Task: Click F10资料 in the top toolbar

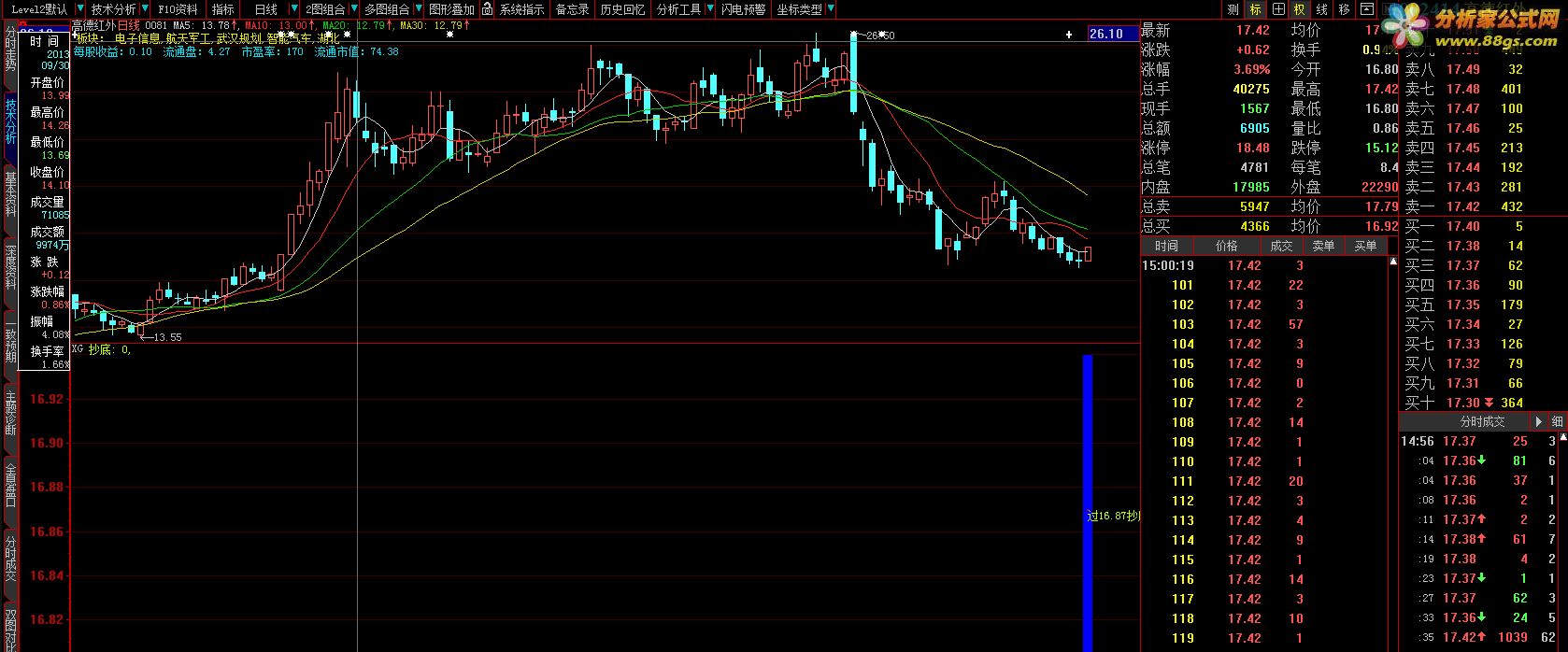Action: click(178, 9)
